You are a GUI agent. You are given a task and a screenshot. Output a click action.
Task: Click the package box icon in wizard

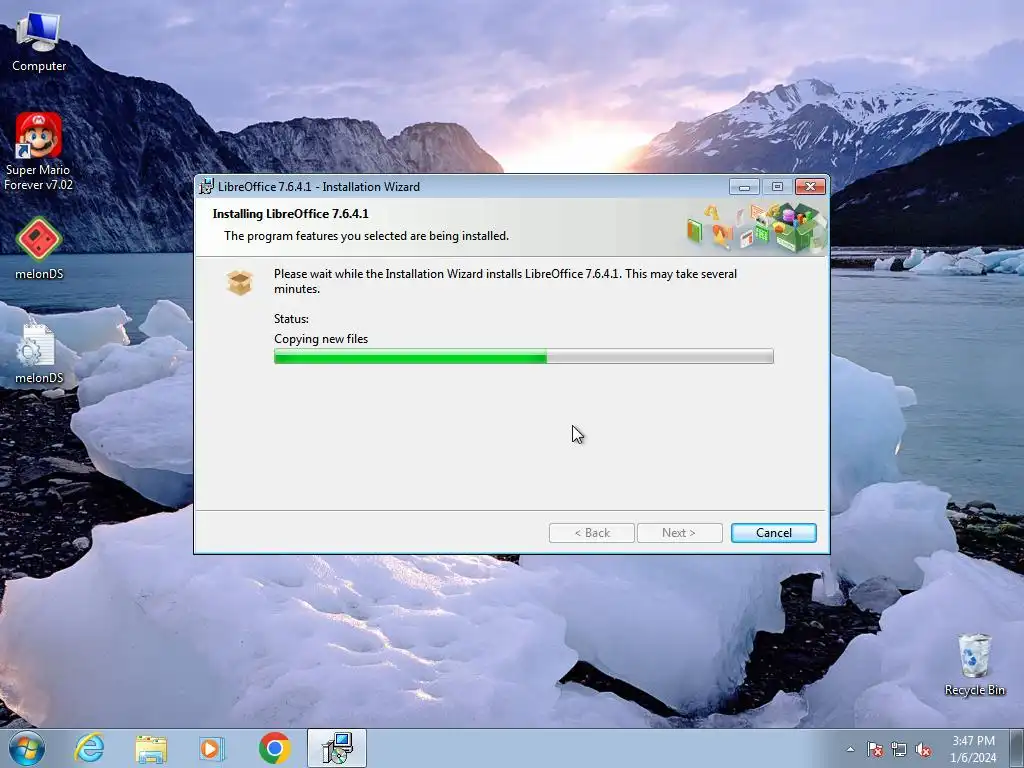point(240,283)
